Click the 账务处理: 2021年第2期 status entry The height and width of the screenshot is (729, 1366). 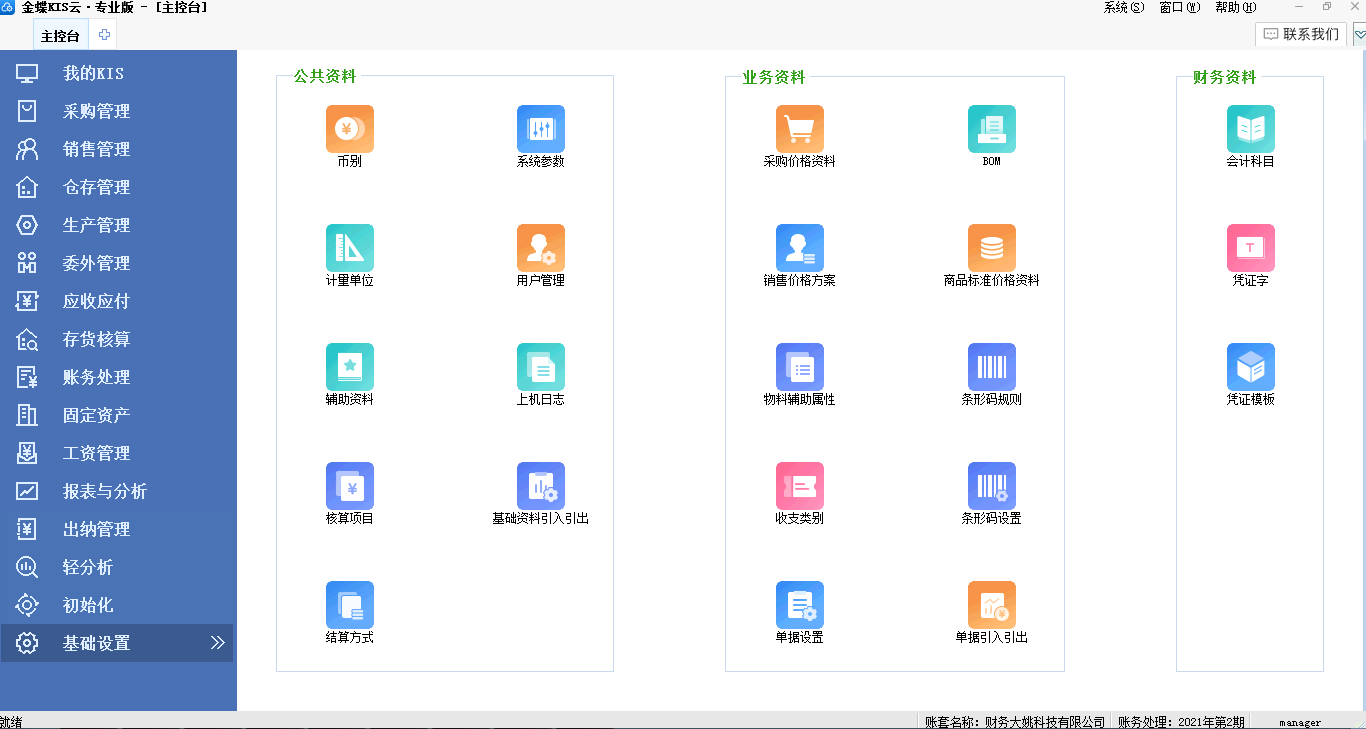point(1181,722)
